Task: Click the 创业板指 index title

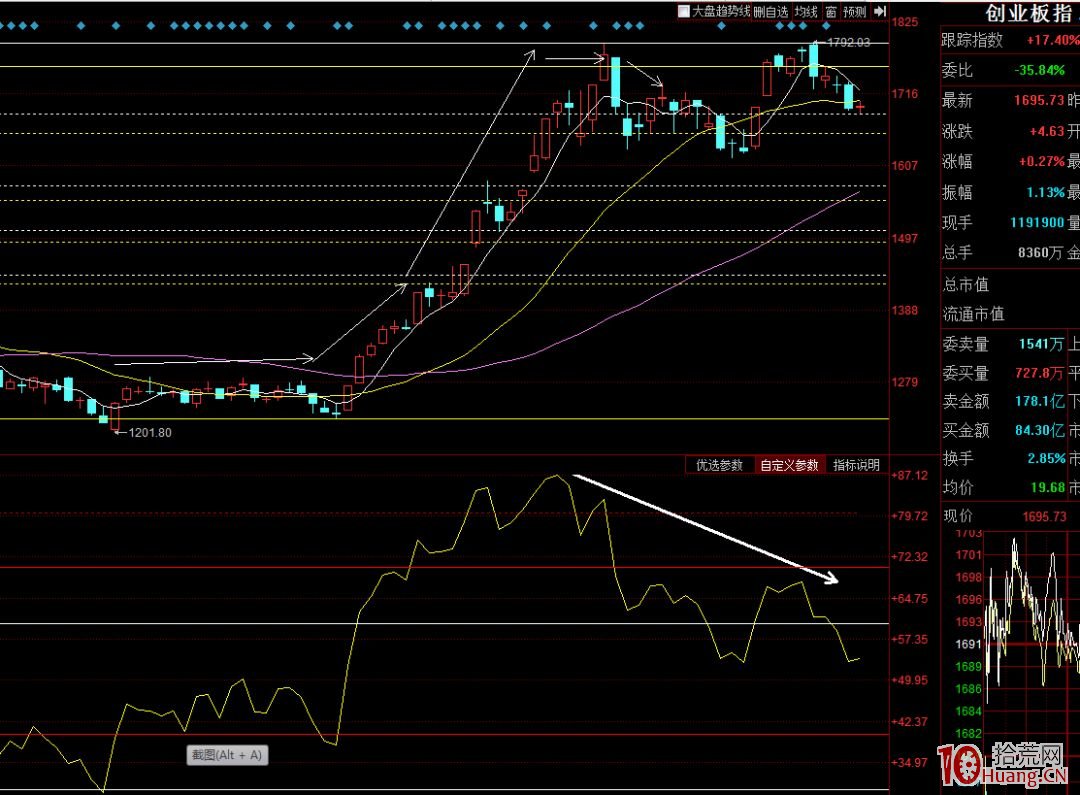Action: point(1030,13)
